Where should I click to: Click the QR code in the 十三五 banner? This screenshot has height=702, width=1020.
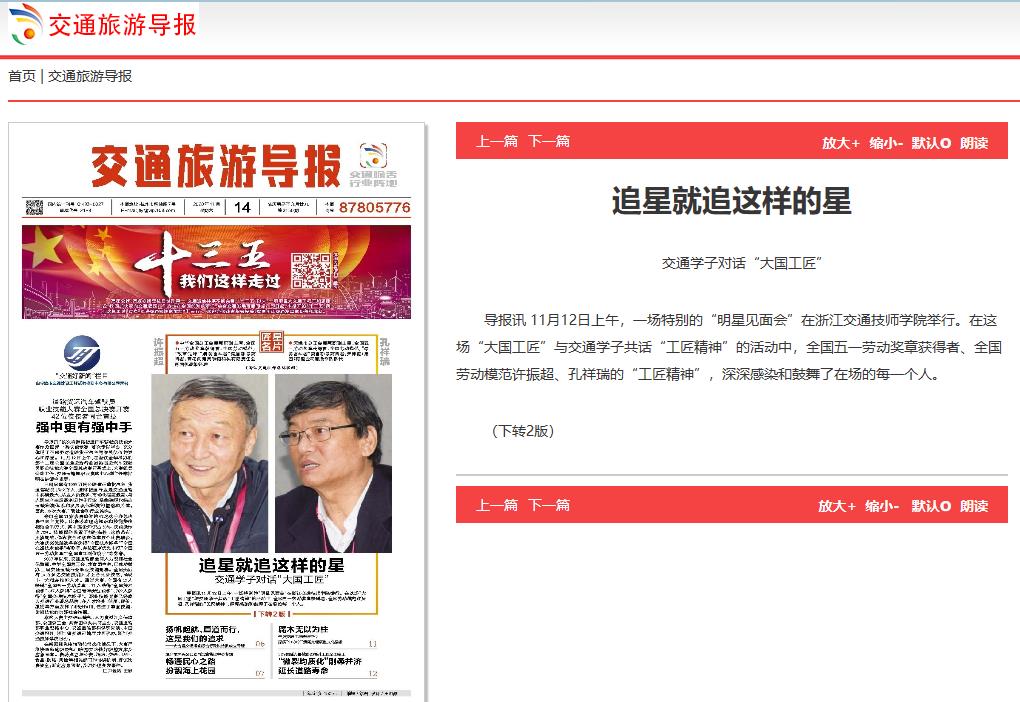[311, 271]
